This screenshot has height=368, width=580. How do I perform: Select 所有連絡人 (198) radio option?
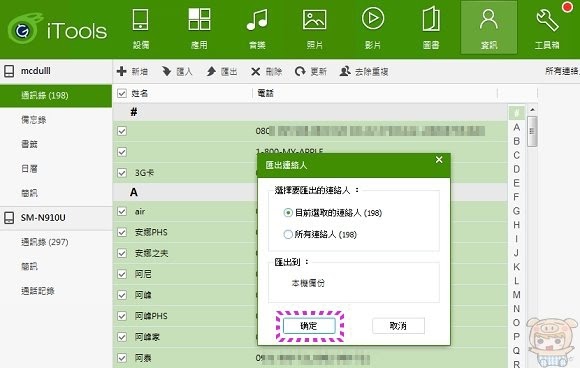[x=288, y=234]
